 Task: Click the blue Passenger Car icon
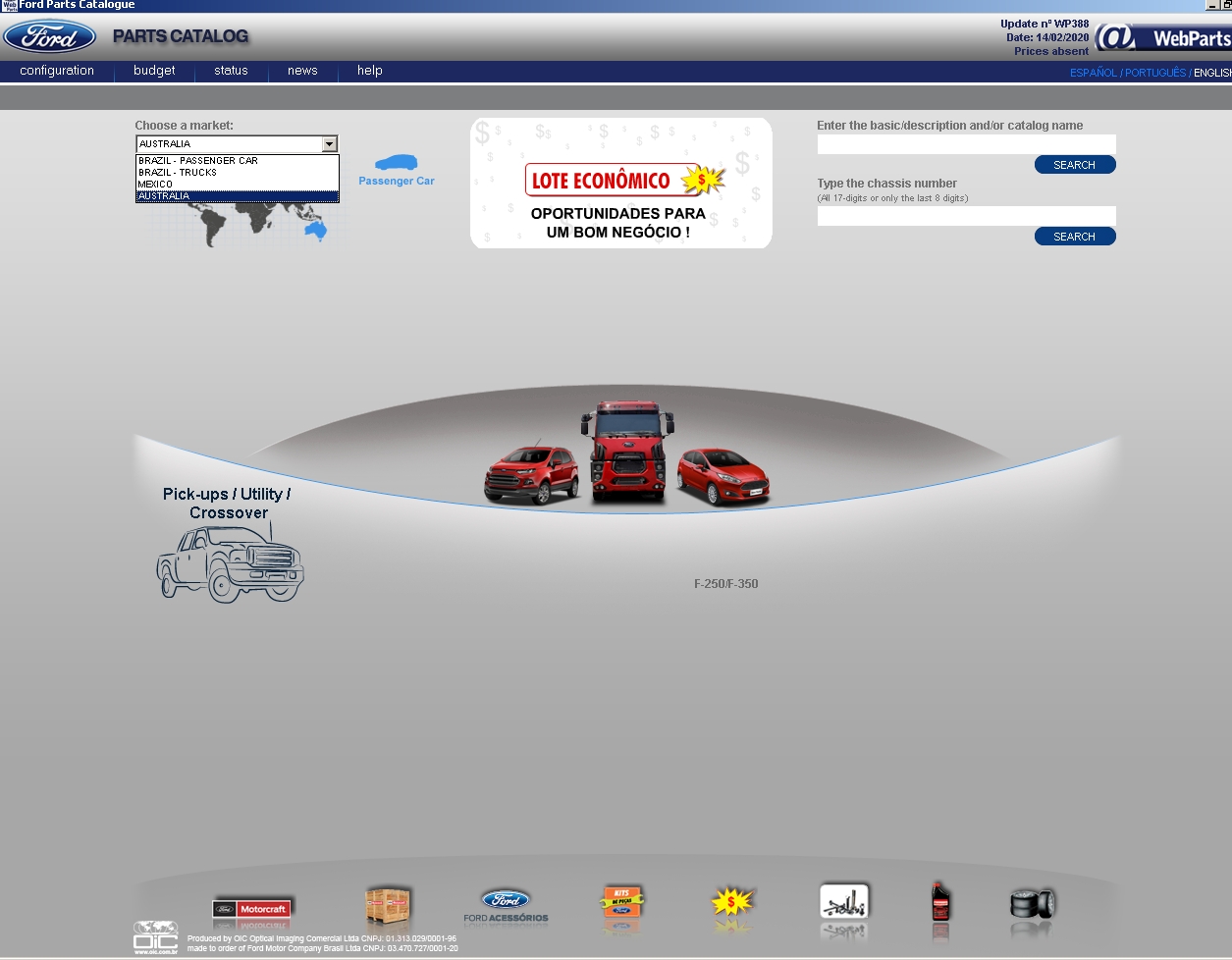396,162
